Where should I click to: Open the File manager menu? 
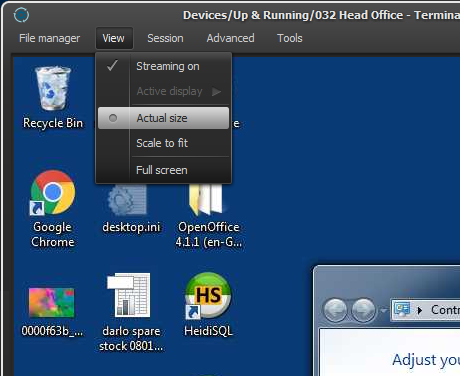(50, 38)
